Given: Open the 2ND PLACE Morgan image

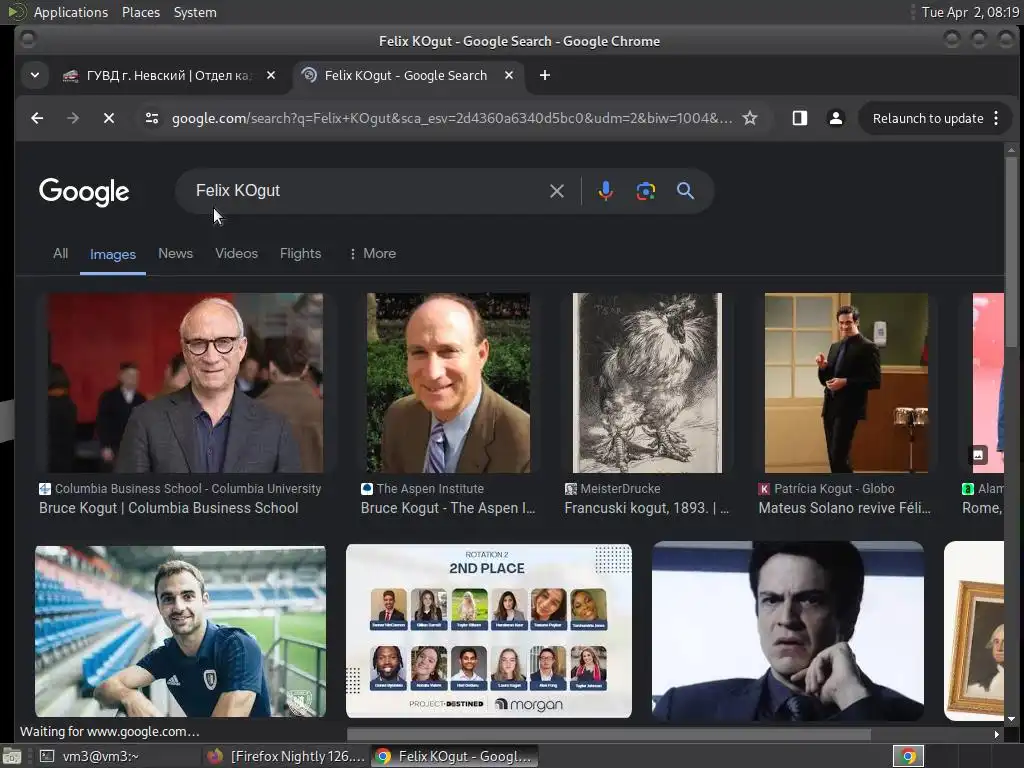Looking at the screenshot, I should pos(488,631).
